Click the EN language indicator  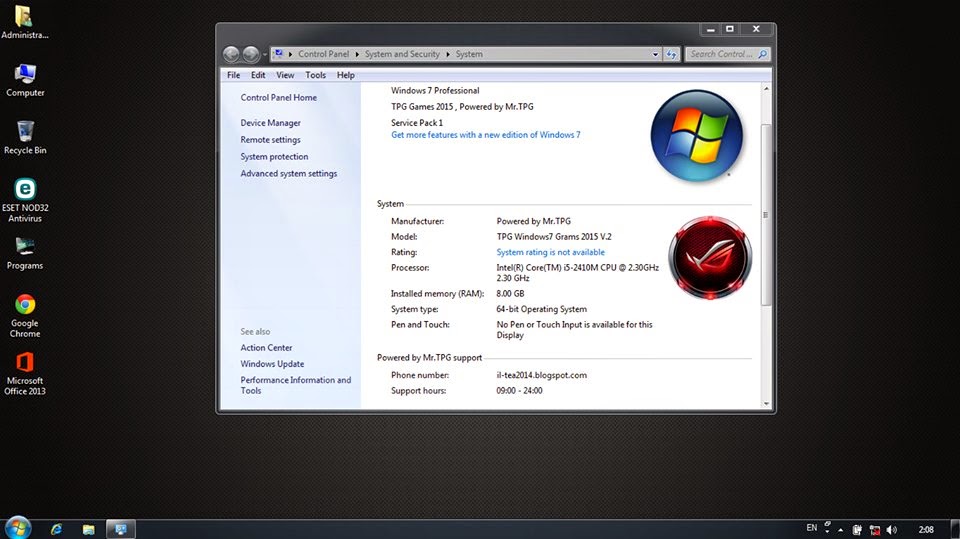[812, 527]
